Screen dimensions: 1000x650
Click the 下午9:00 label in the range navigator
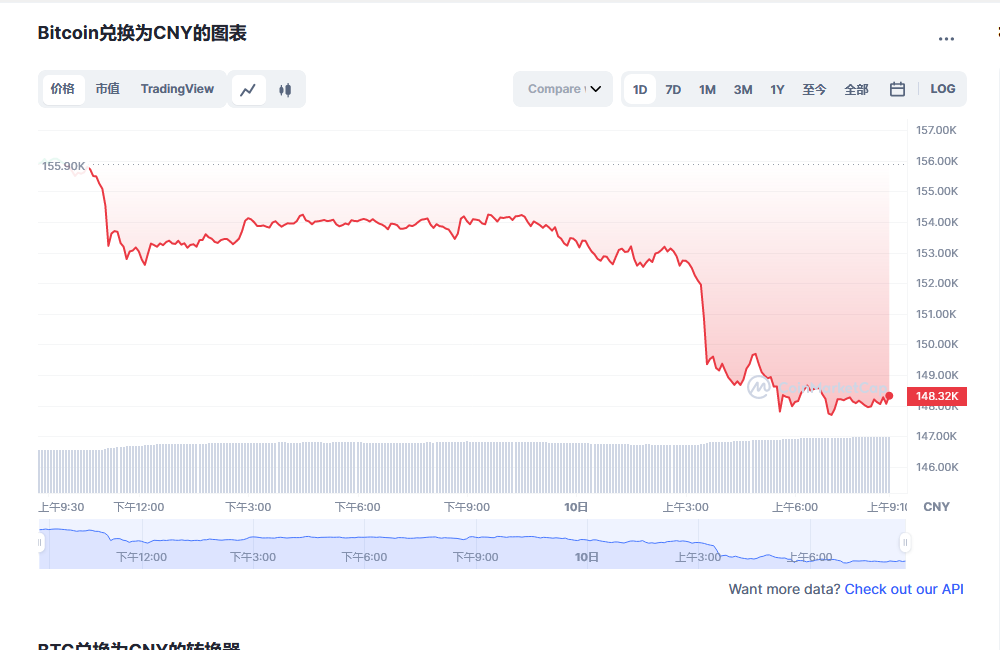475,557
